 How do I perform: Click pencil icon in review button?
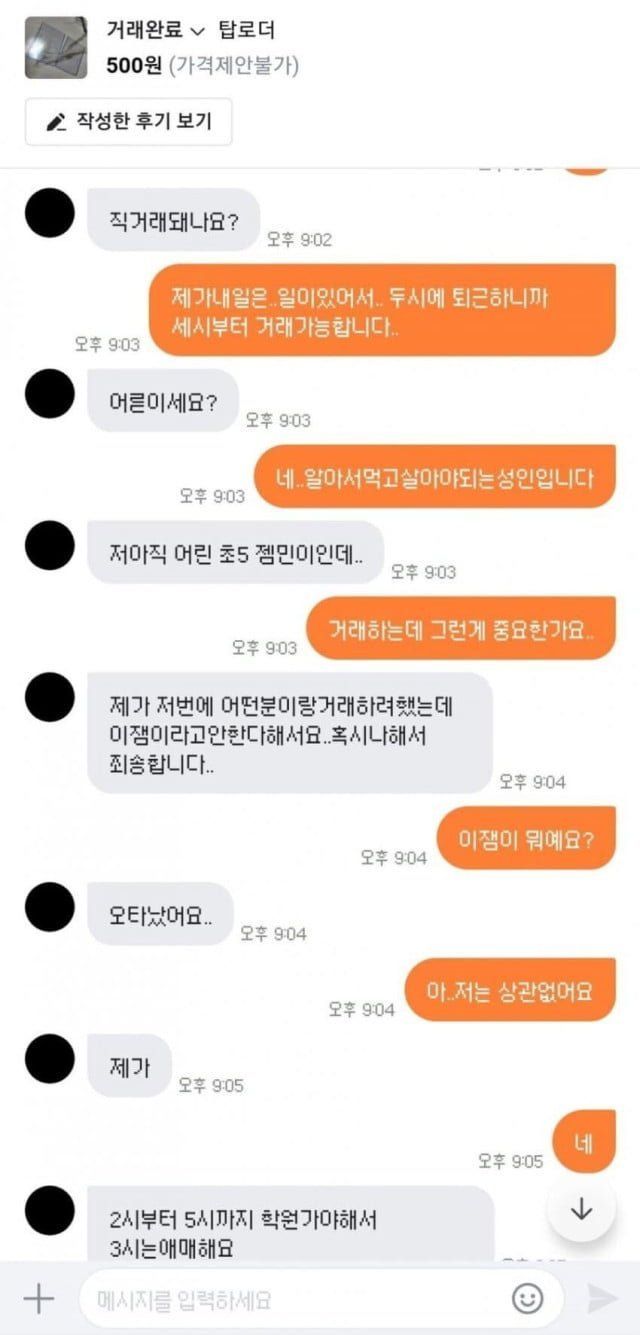[57, 122]
